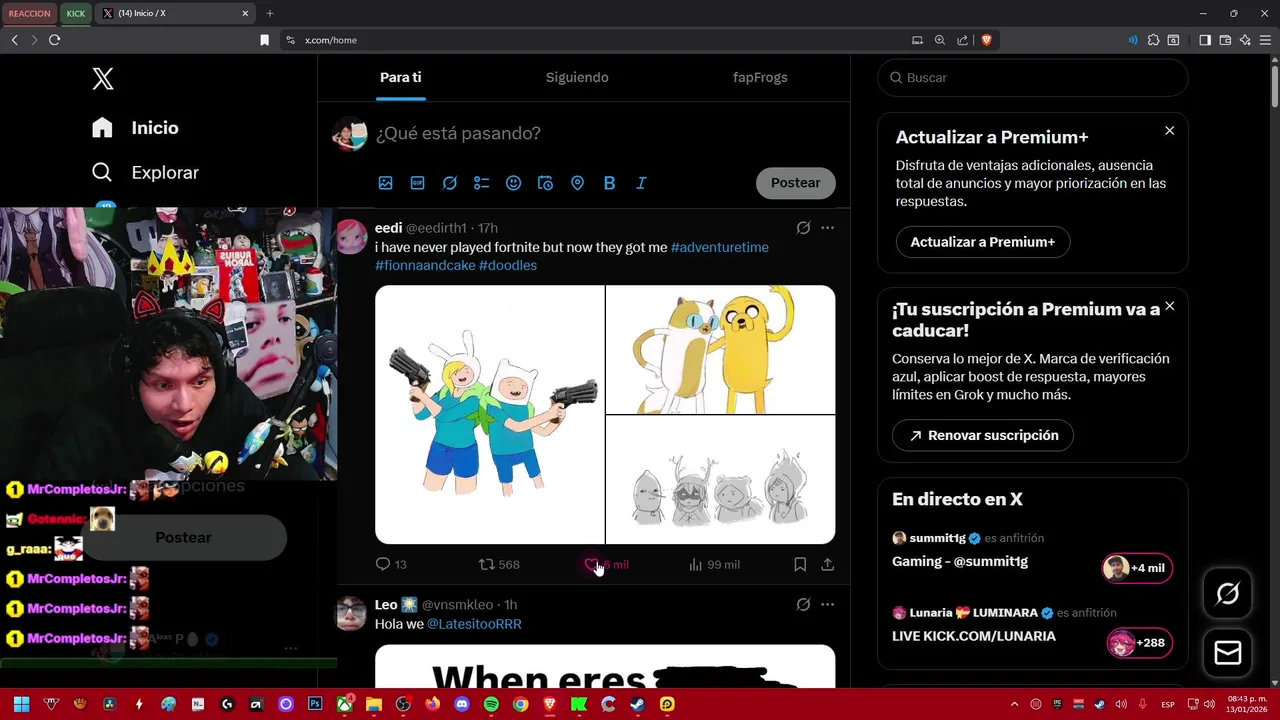Add a GIF to the post
1280x720 pixels.
pos(418,183)
